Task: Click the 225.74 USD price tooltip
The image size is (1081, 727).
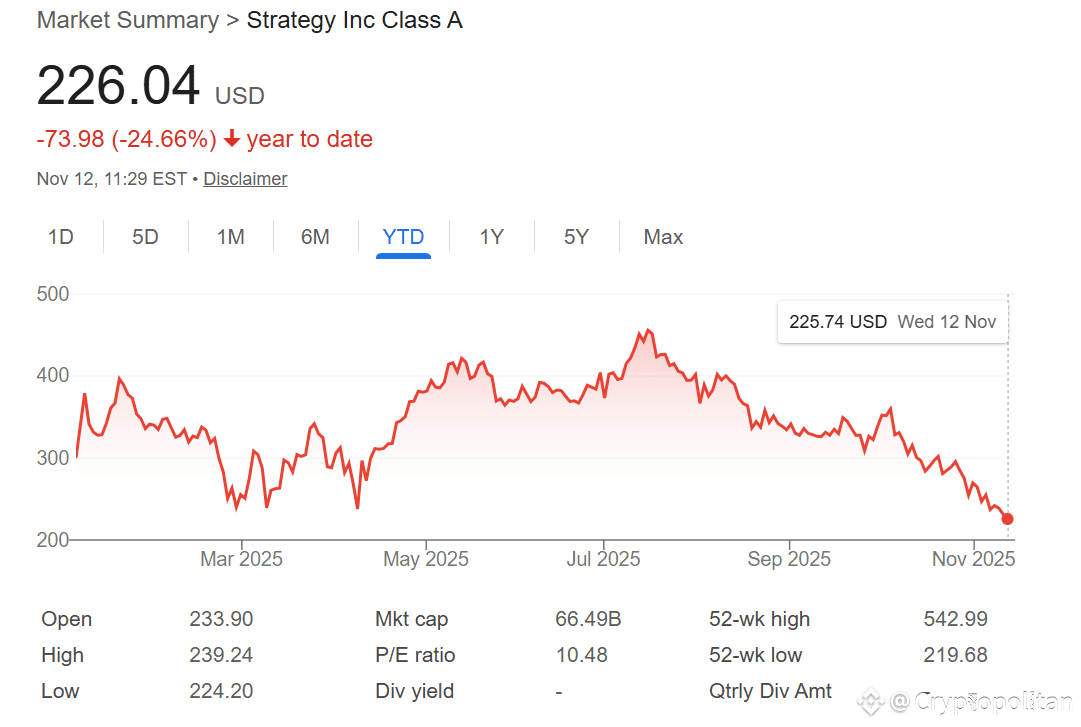Action: point(838,321)
